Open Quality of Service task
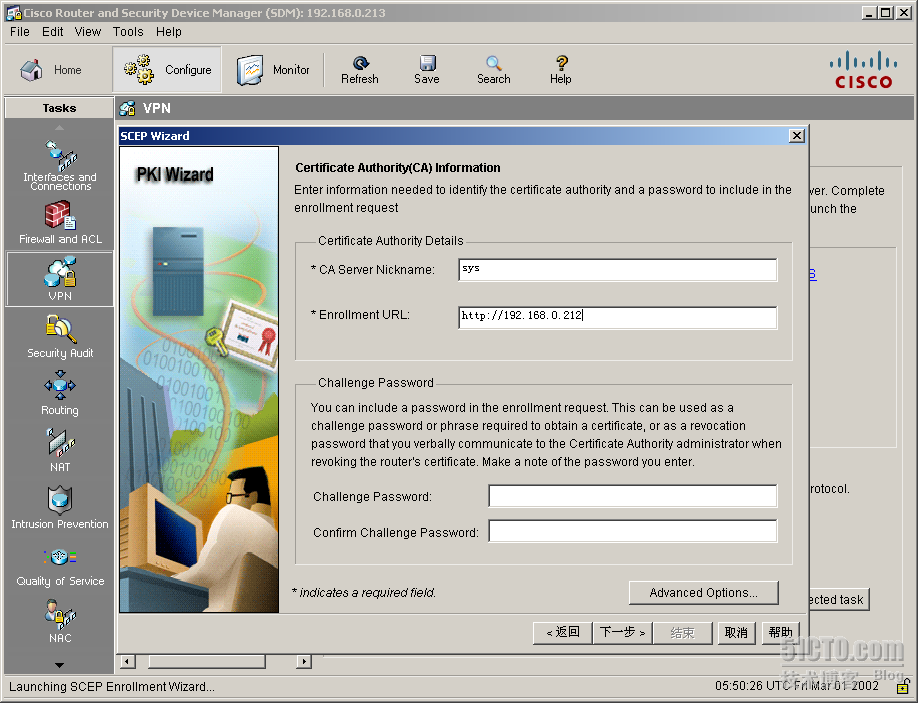The image size is (918, 703). pyautogui.click(x=60, y=567)
